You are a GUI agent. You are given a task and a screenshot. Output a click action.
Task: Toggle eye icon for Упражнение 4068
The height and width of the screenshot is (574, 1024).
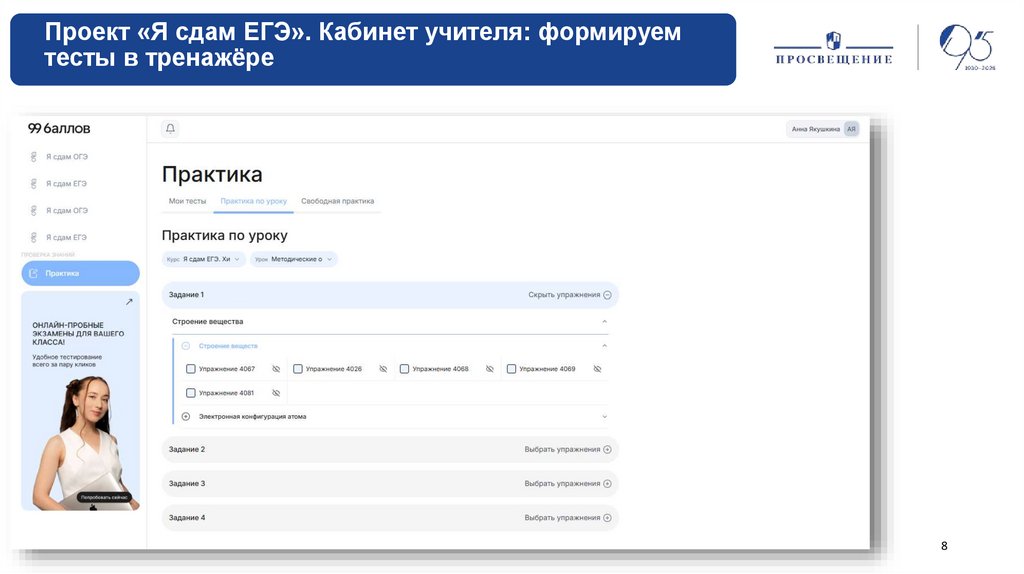point(490,369)
